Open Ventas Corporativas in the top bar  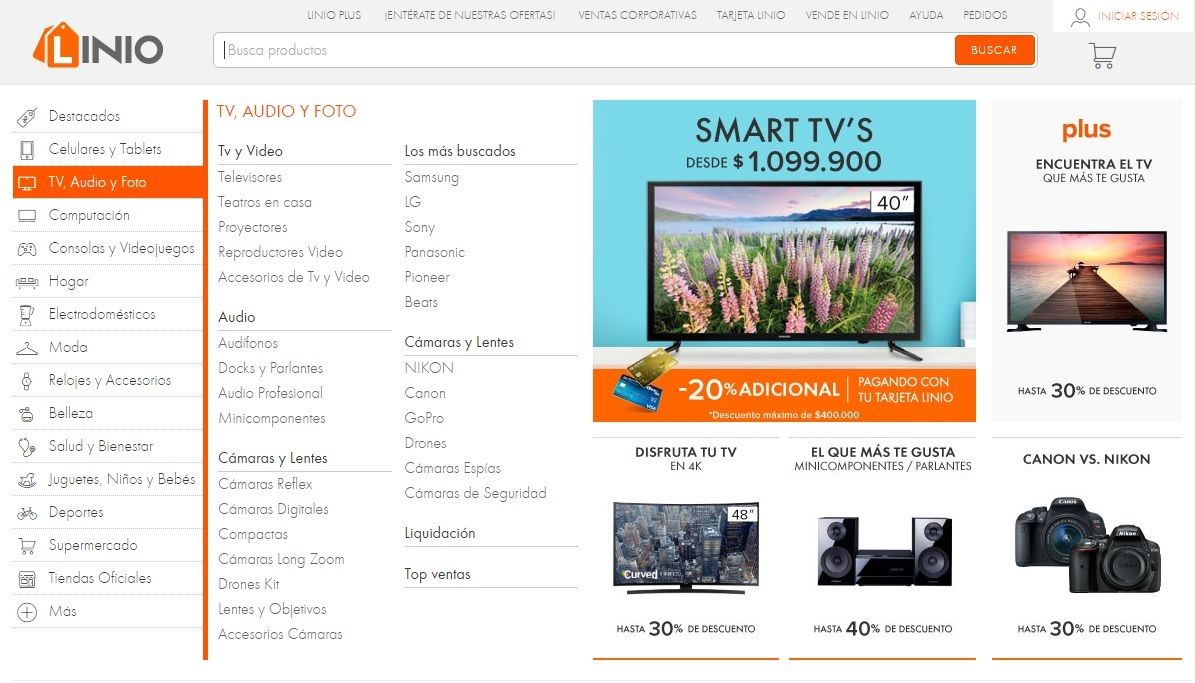pyautogui.click(x=637, y=15)
